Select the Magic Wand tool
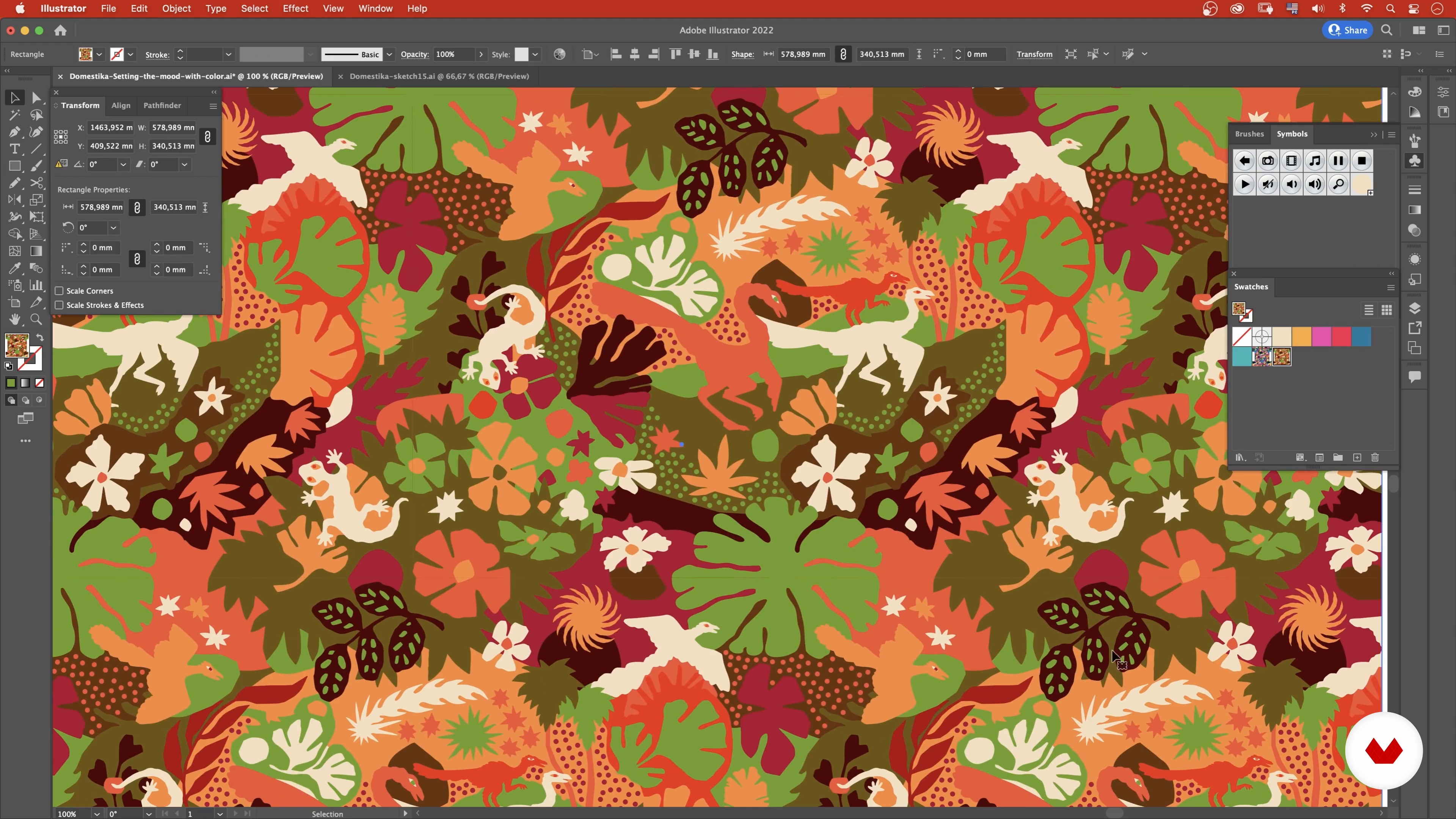This screenshot has width=1456, height=819. pyautogui.click(x=15, y=115)
